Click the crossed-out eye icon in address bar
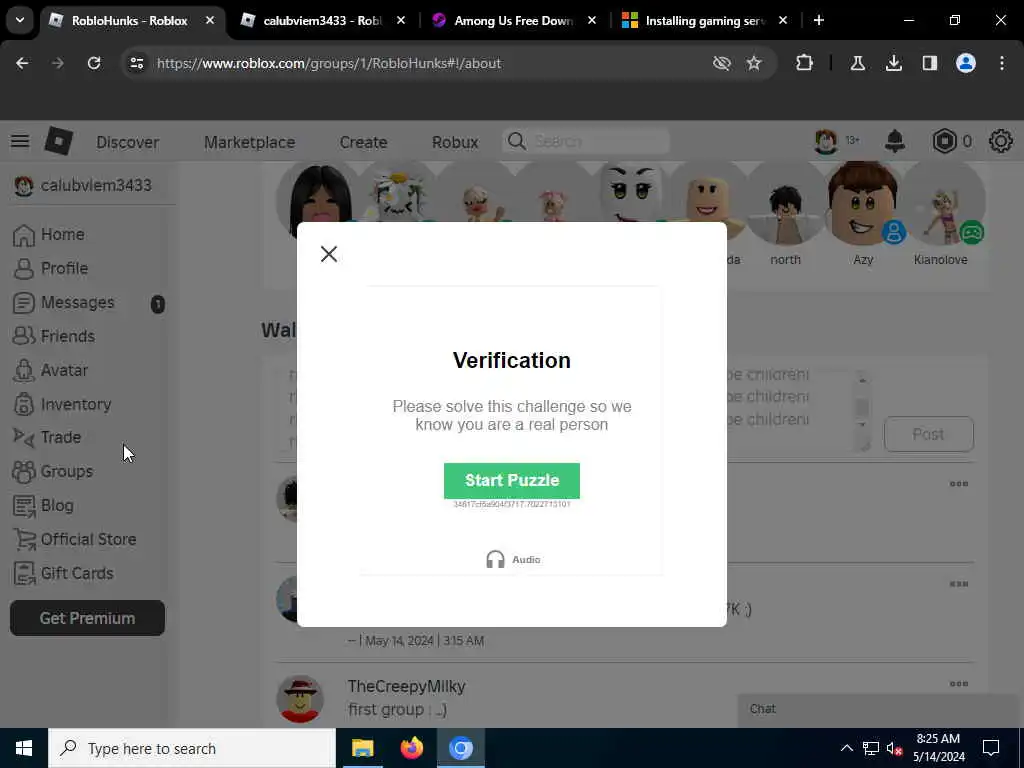1024x768 pixels. pos(722,63)
